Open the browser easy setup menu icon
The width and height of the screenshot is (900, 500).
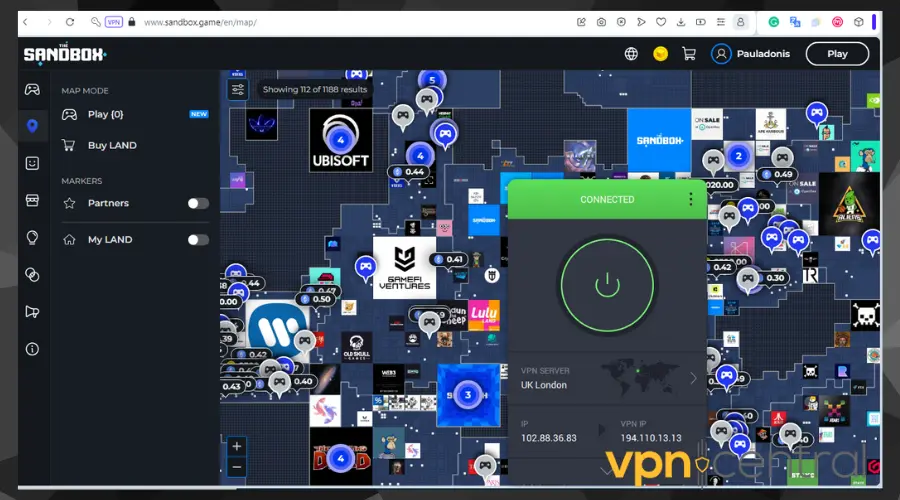[720, 22]
